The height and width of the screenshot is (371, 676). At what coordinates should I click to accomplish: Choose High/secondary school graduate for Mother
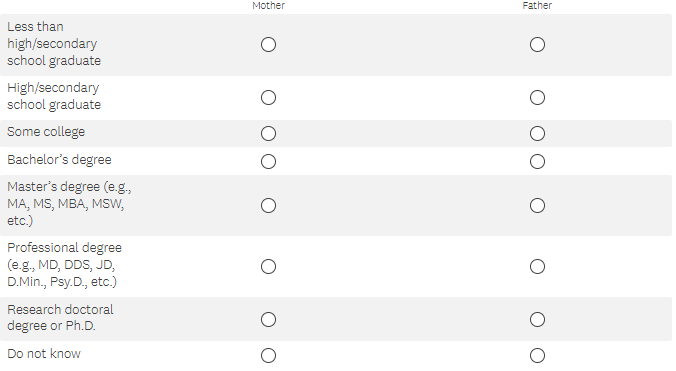[x=268, y=97]
